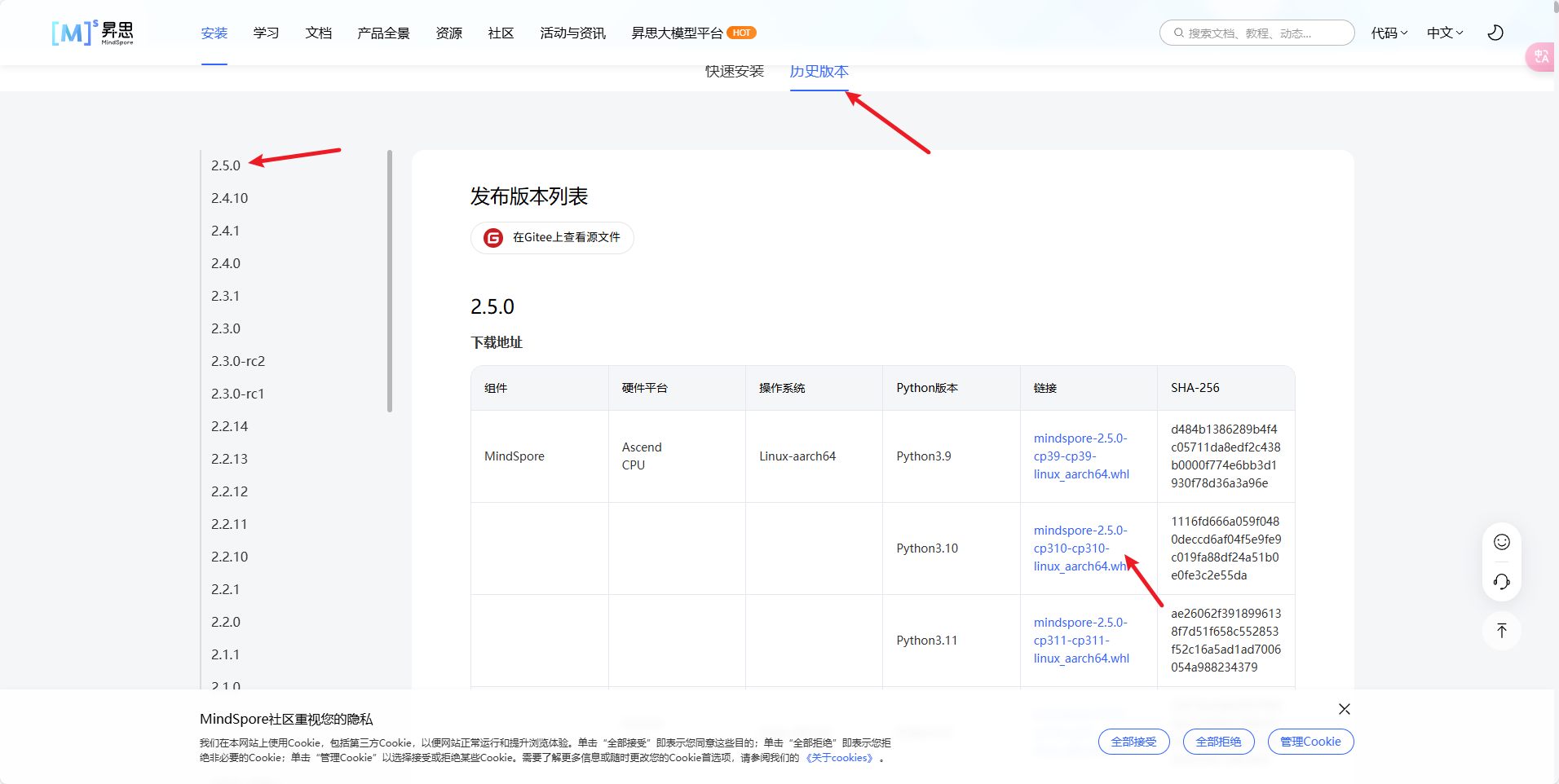This screenshot has width=1559, height=784.
Task: Select version 2.4.10 in sidebar
Action: coord(230,198)
